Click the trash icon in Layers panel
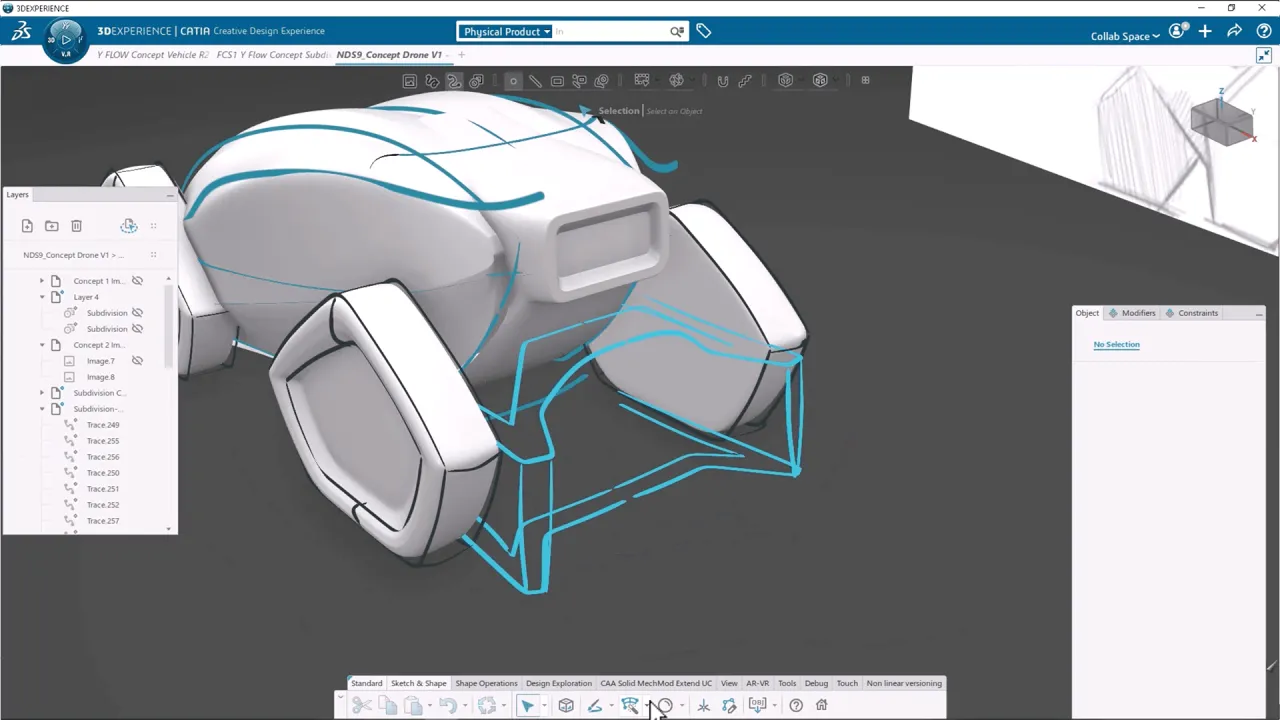This screenshot has height=720, width=1280. coord(76,226)
